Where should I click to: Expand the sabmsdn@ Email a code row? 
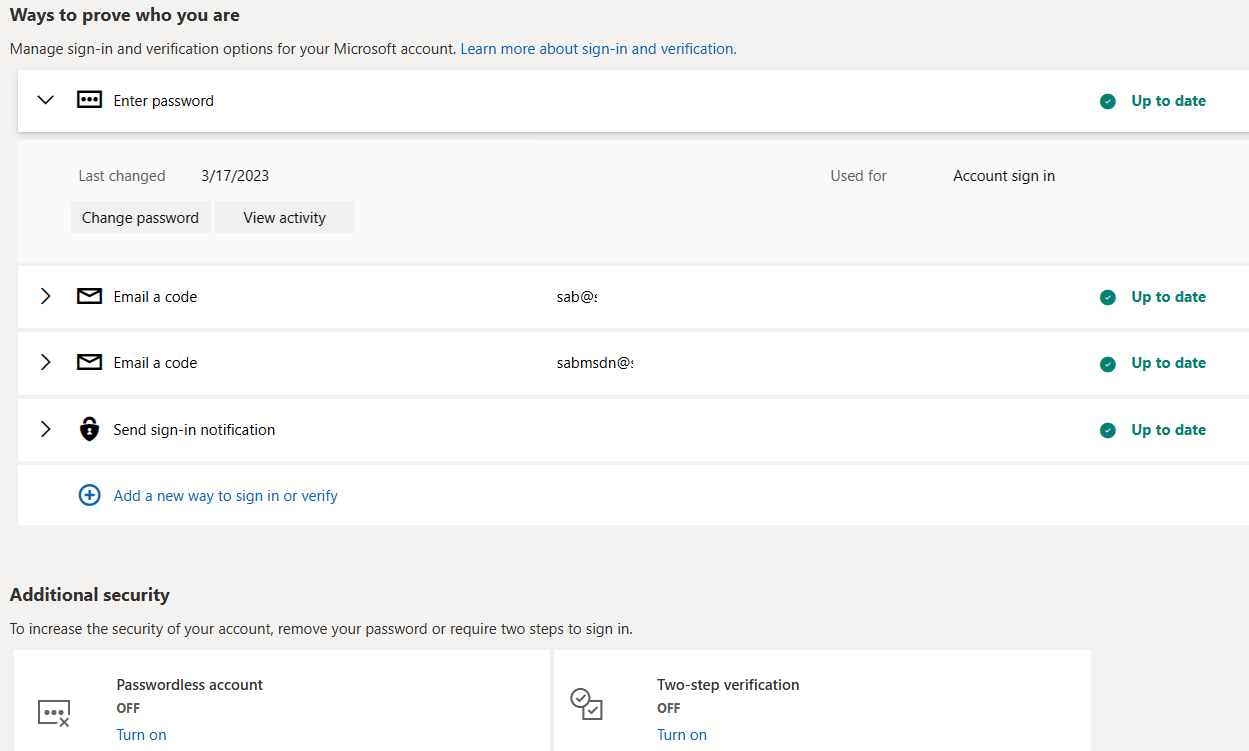coord(45,362)
